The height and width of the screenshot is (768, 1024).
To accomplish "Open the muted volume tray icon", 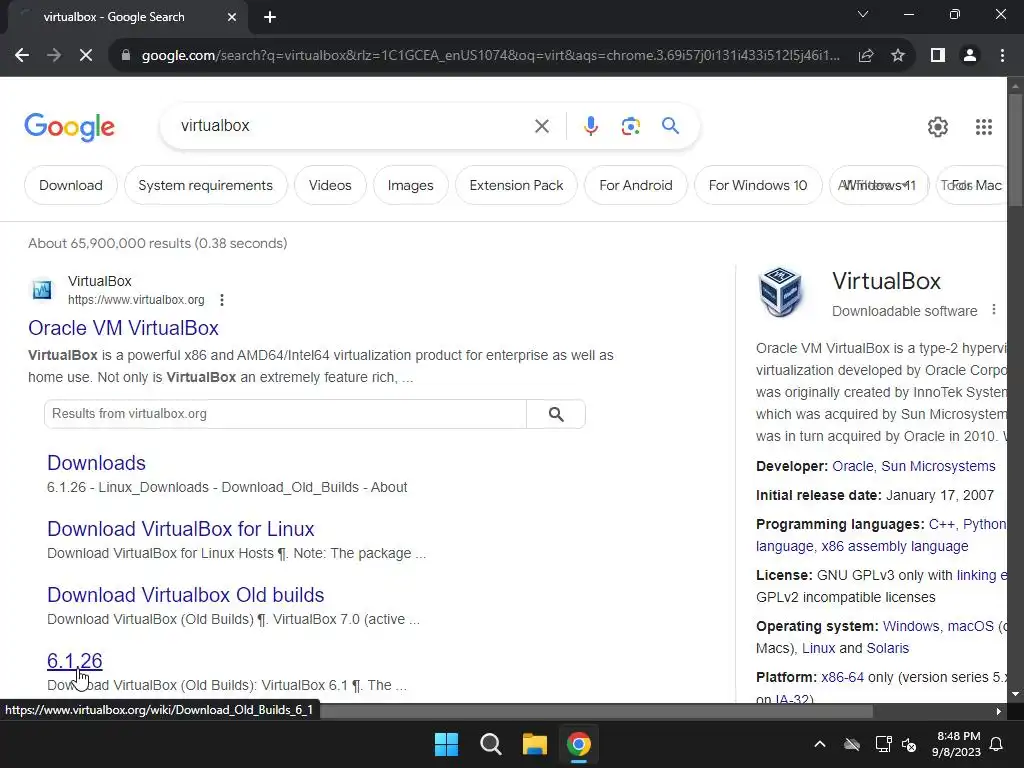I will 909,744.
